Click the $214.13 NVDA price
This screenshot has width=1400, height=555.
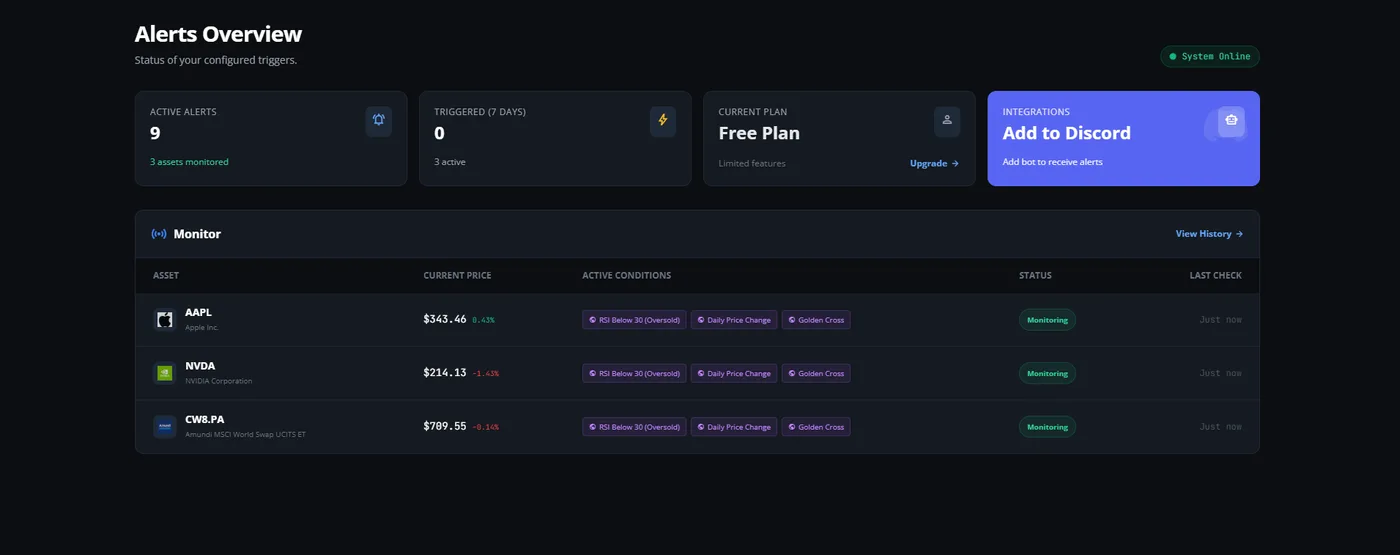click(x=445, y=373)
